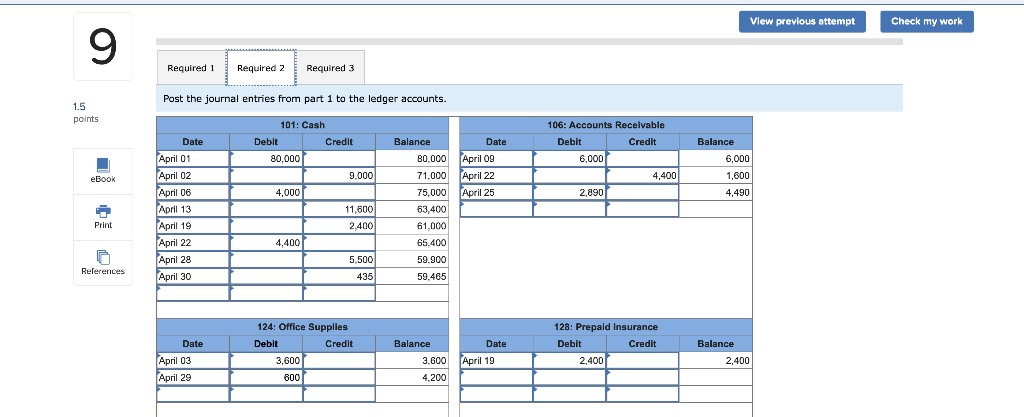Open April 06 date dropdown in Cash
This screenshot has width=1024, height=417.
193,193
